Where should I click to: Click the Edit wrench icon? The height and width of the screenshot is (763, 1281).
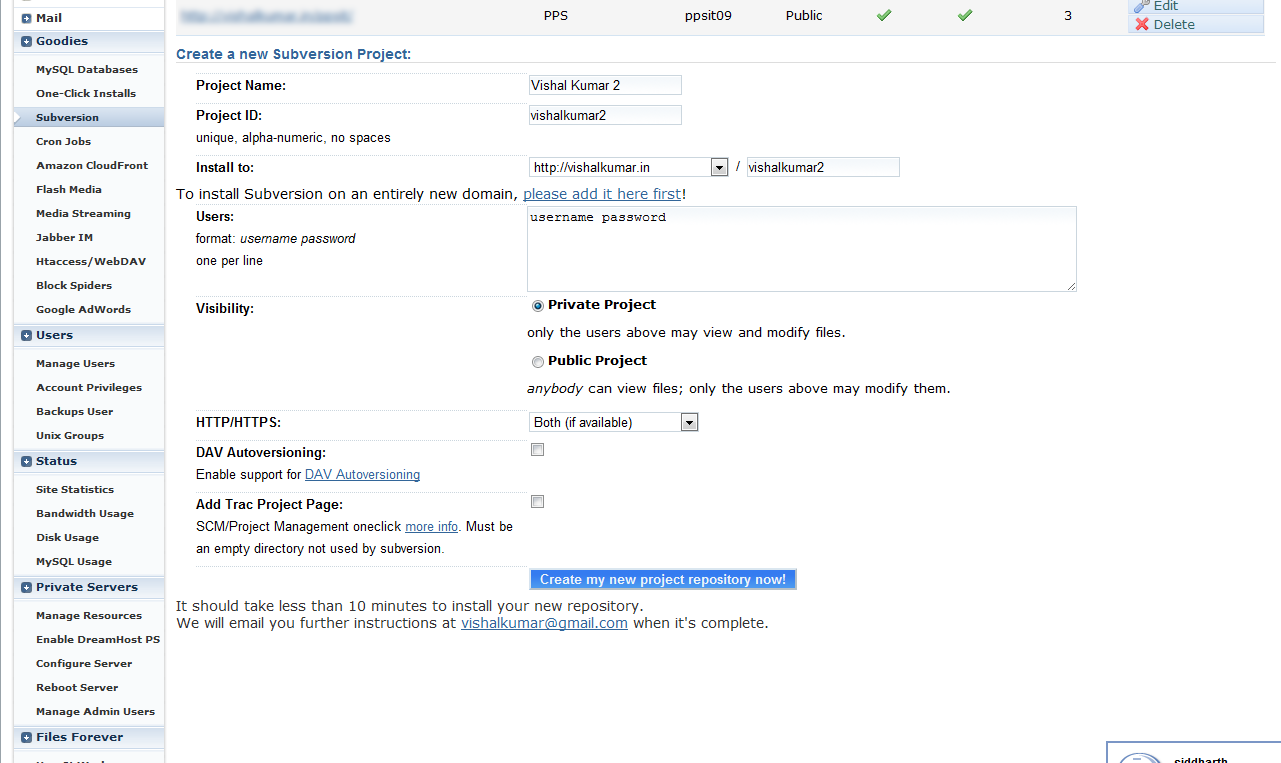point(1142,5)
